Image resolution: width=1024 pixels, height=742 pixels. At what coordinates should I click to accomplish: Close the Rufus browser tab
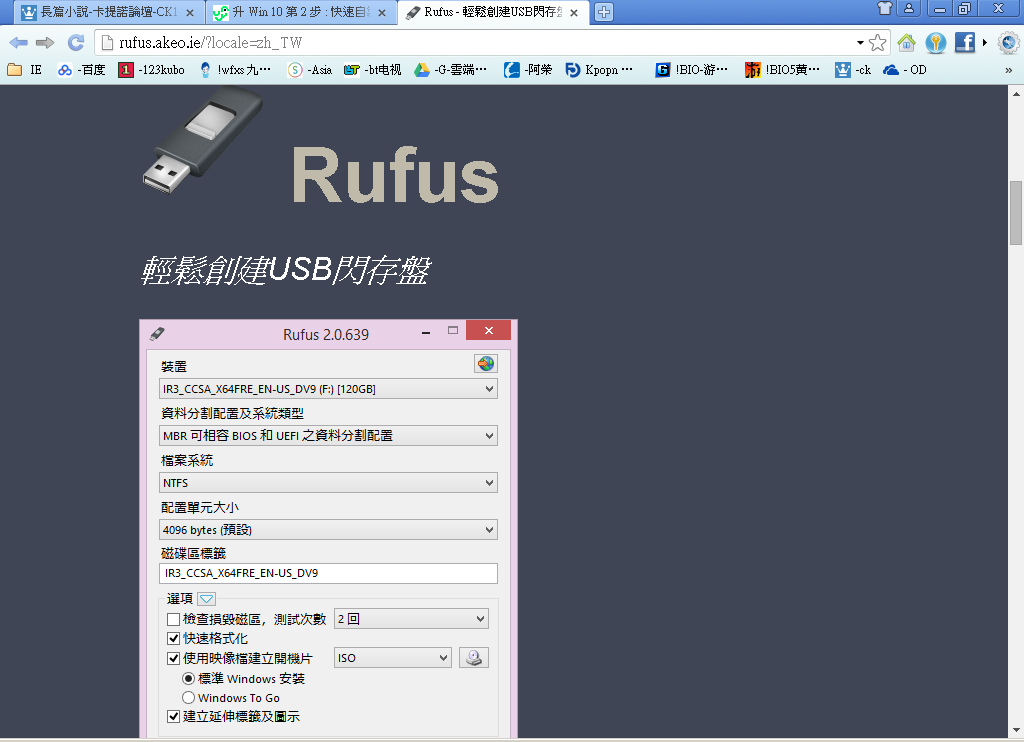pyautogui.click(x=574, y=12)
